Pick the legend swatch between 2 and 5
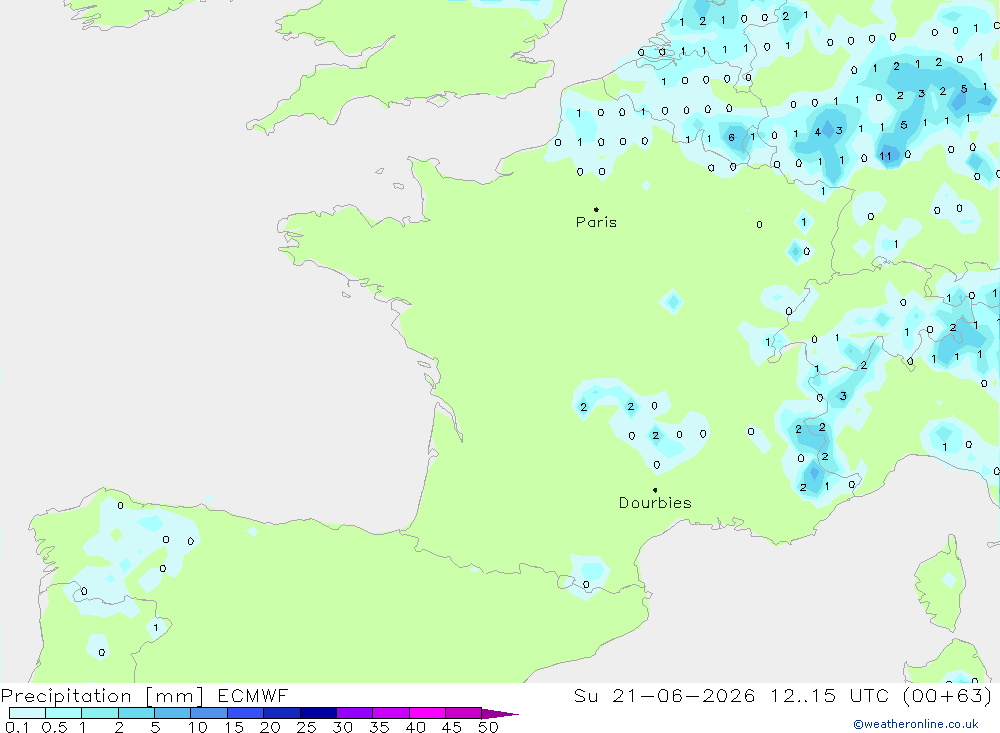 136,713
